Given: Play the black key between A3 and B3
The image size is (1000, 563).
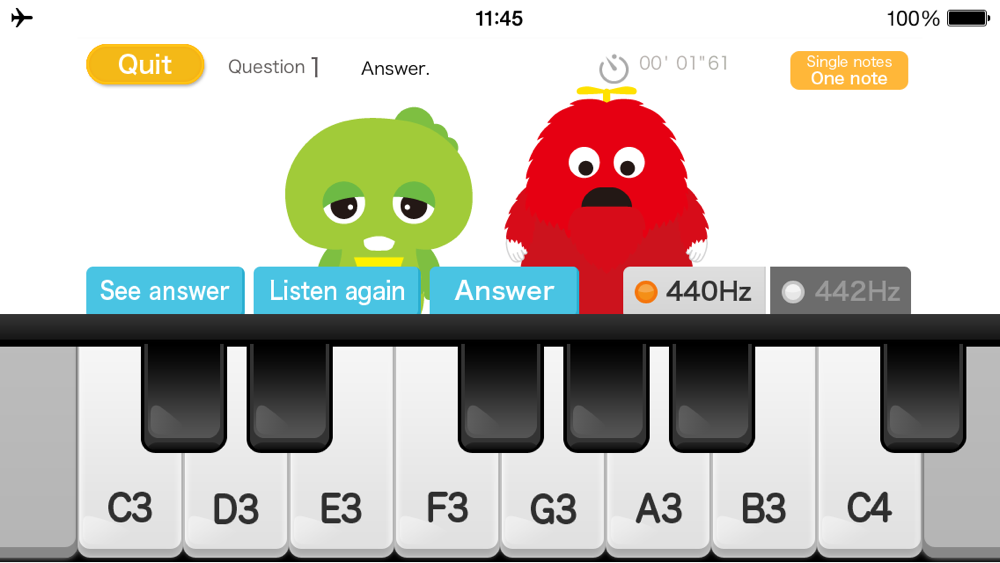Looking at the screenshot, I should [x=712, y=395].
